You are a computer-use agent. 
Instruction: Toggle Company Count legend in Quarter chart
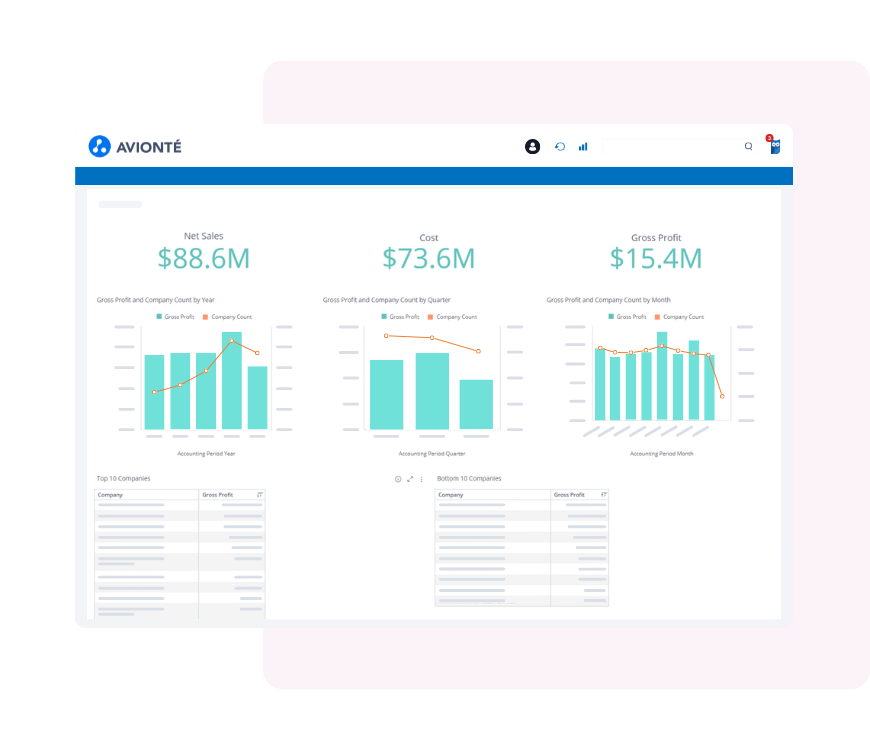pyautogui.click(x=457, y=317)
